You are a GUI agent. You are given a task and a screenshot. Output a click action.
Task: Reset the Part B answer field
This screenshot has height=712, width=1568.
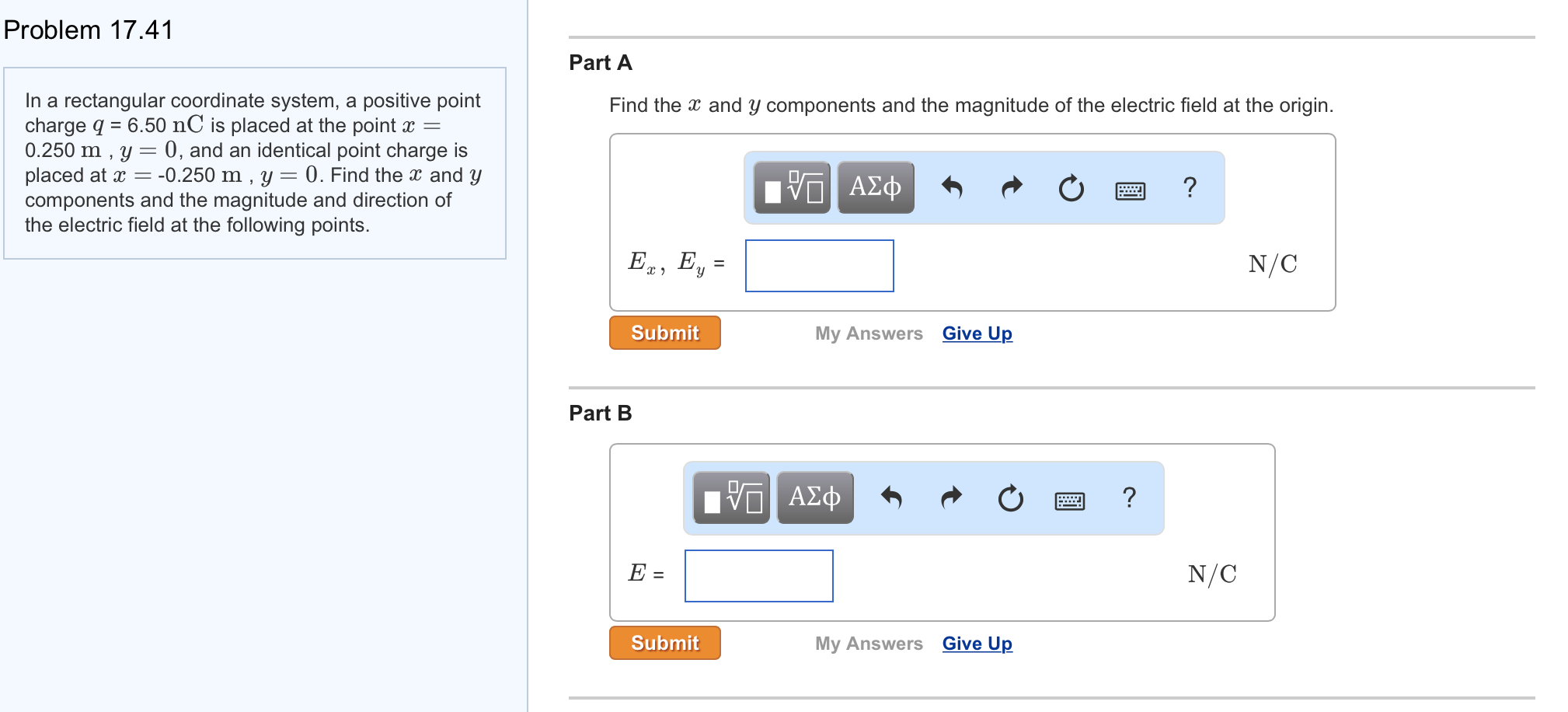pos(1010,497)
